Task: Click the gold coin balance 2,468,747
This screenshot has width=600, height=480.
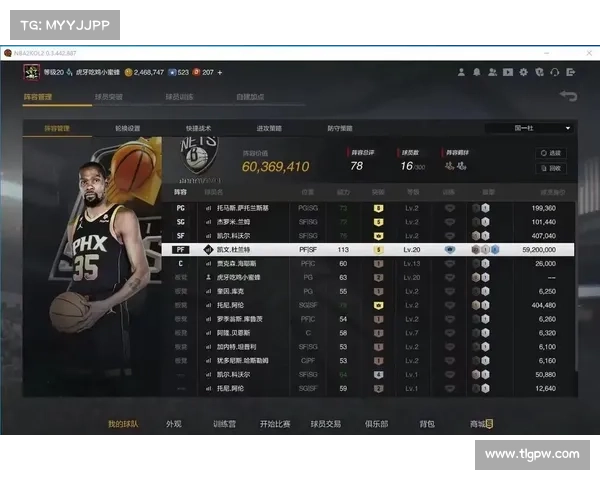Action: tap(144, 72)
